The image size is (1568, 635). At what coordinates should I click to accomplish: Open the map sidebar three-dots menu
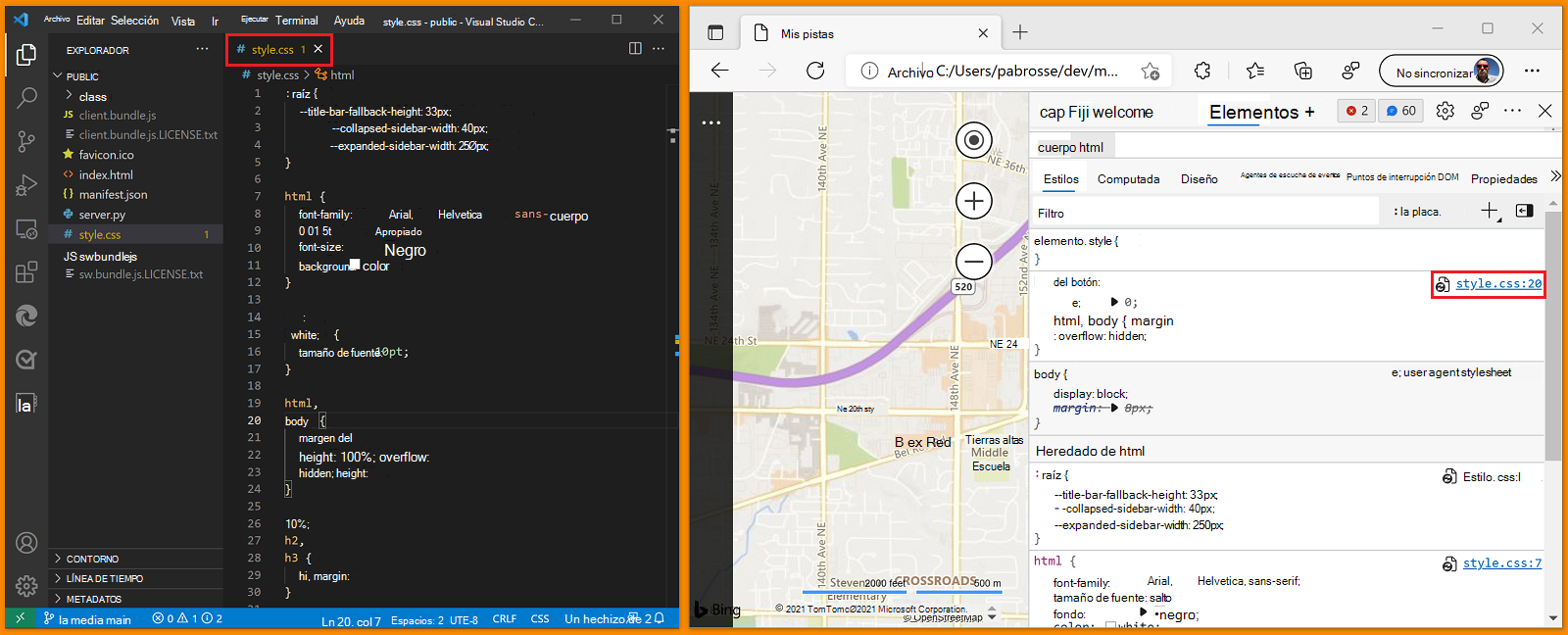[711, 122]
